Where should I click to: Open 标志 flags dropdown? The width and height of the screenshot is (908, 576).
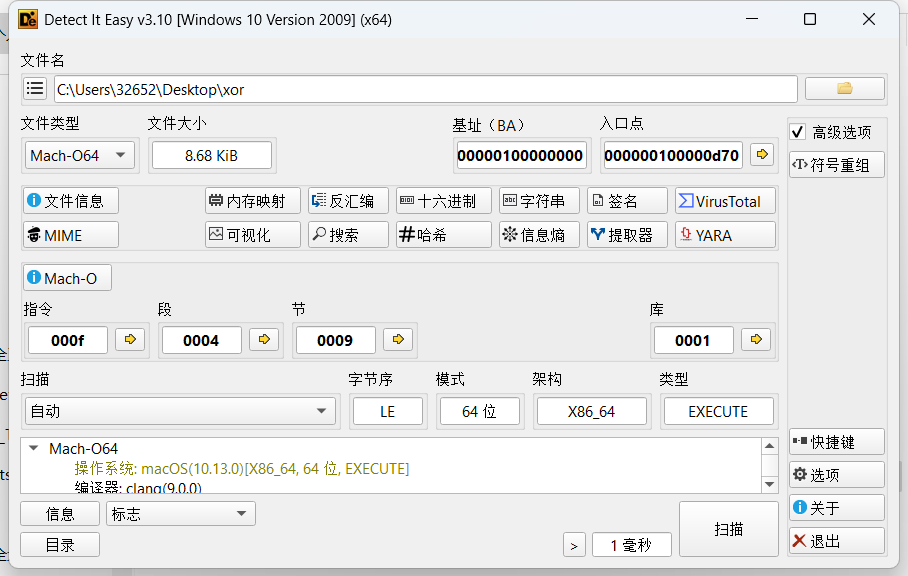pos(180,513)
